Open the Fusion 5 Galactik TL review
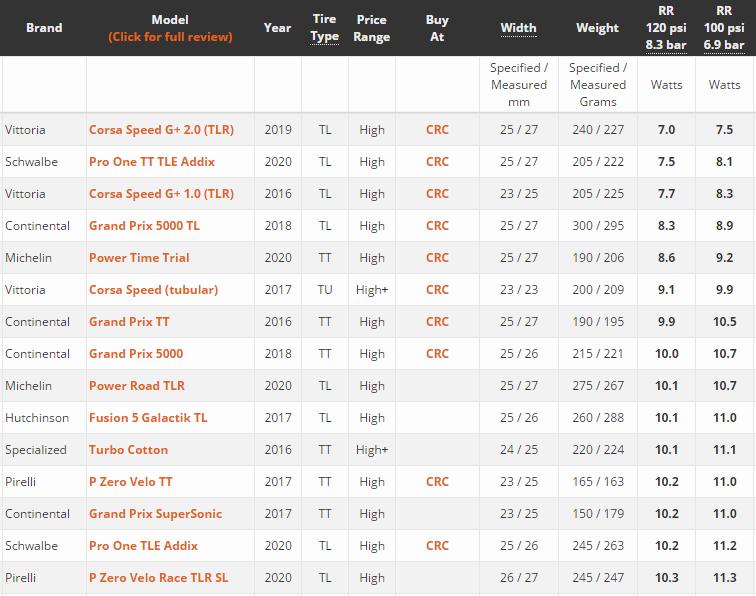The height and width of the screenshot is (596, 756). pyautogui.click(x=148, y=418)
